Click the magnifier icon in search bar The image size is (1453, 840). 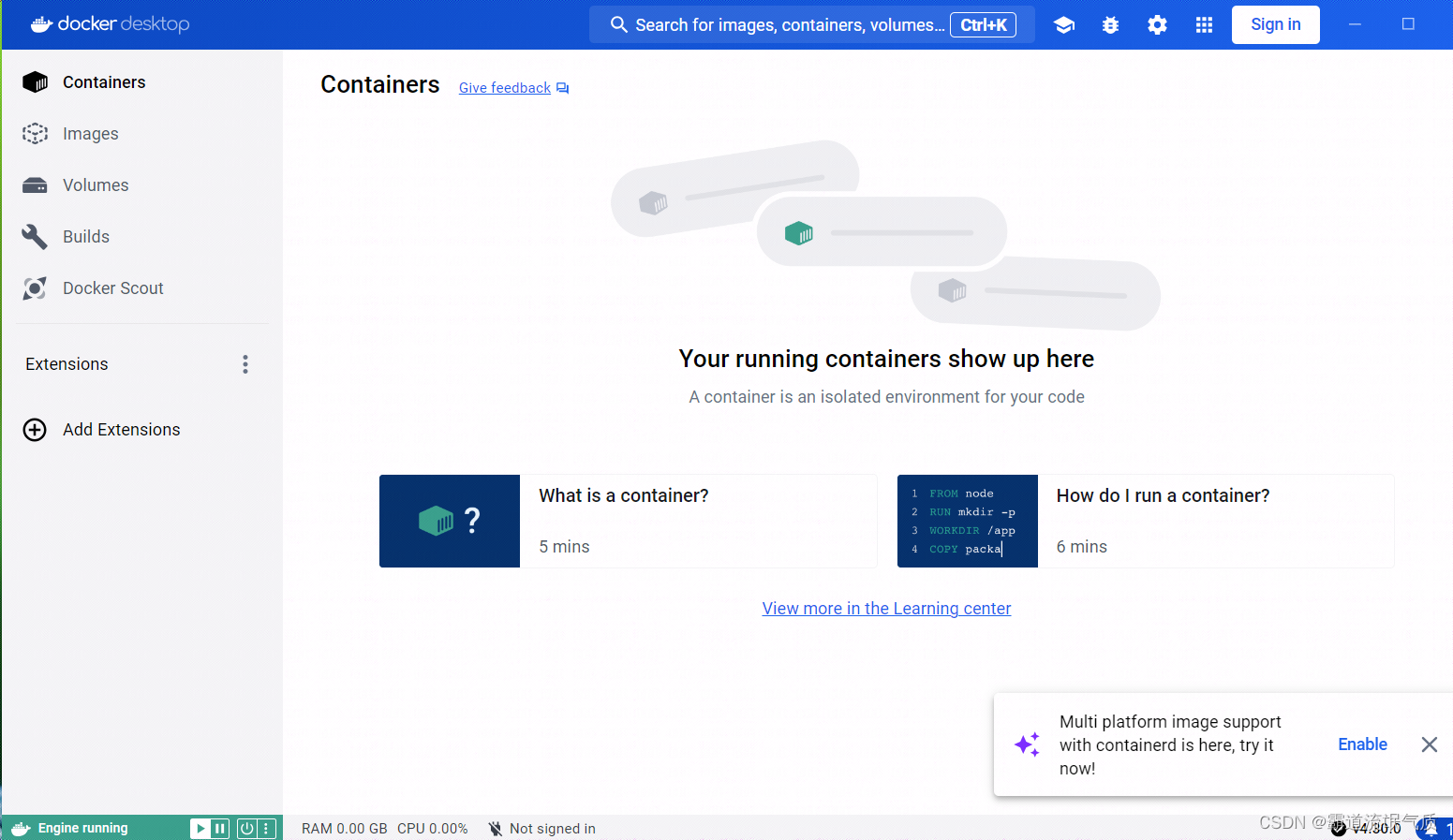pyautogui.click(x=618, y=24)
